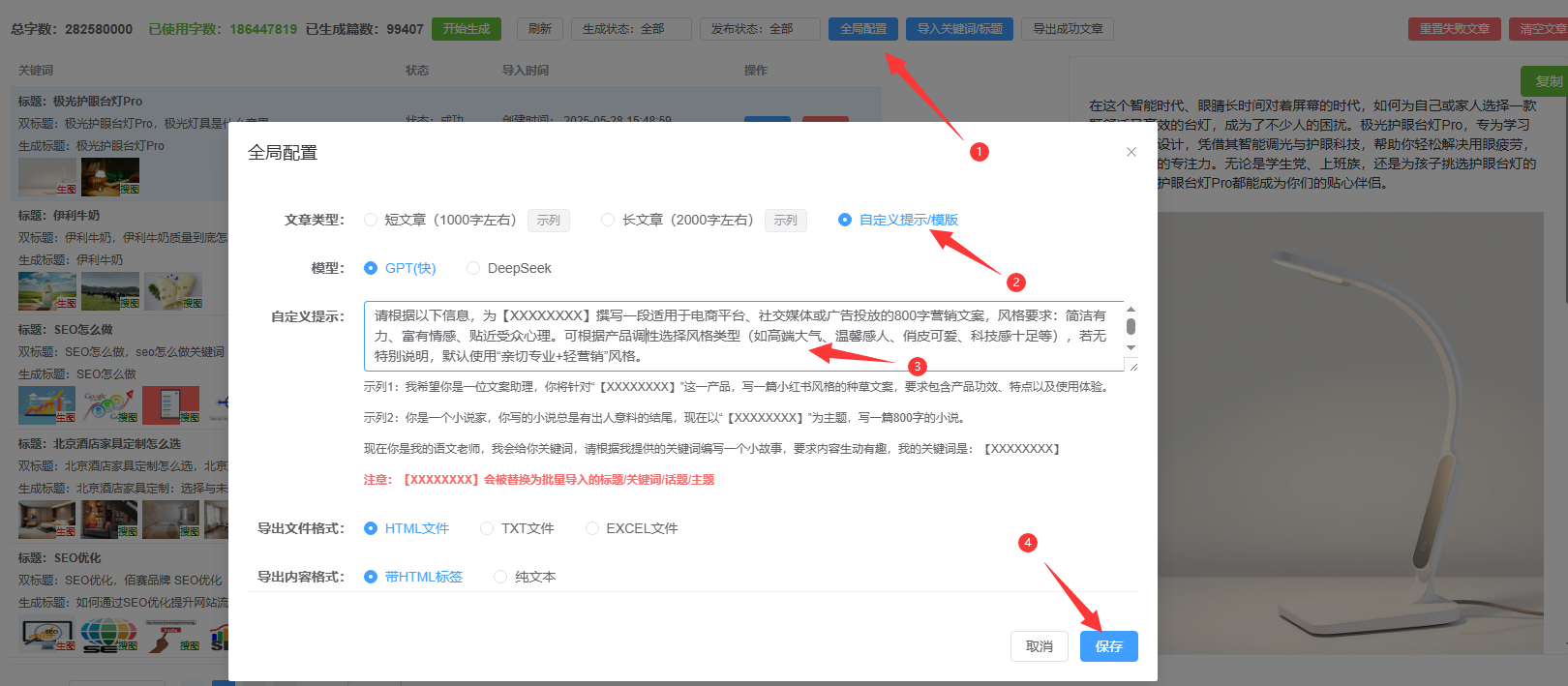Screen dimensions: 1568x686
Task: Click the 导入时间 column header
Action: point(526,70)
